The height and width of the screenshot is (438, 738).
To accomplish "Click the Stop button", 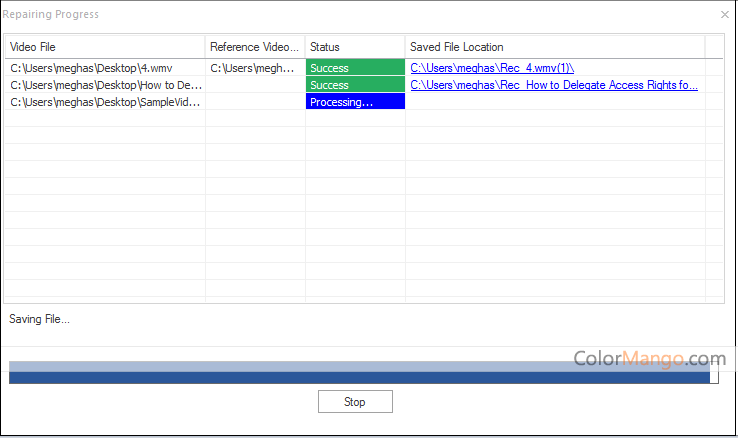I will pyautogui.click(x=355, y=402).
